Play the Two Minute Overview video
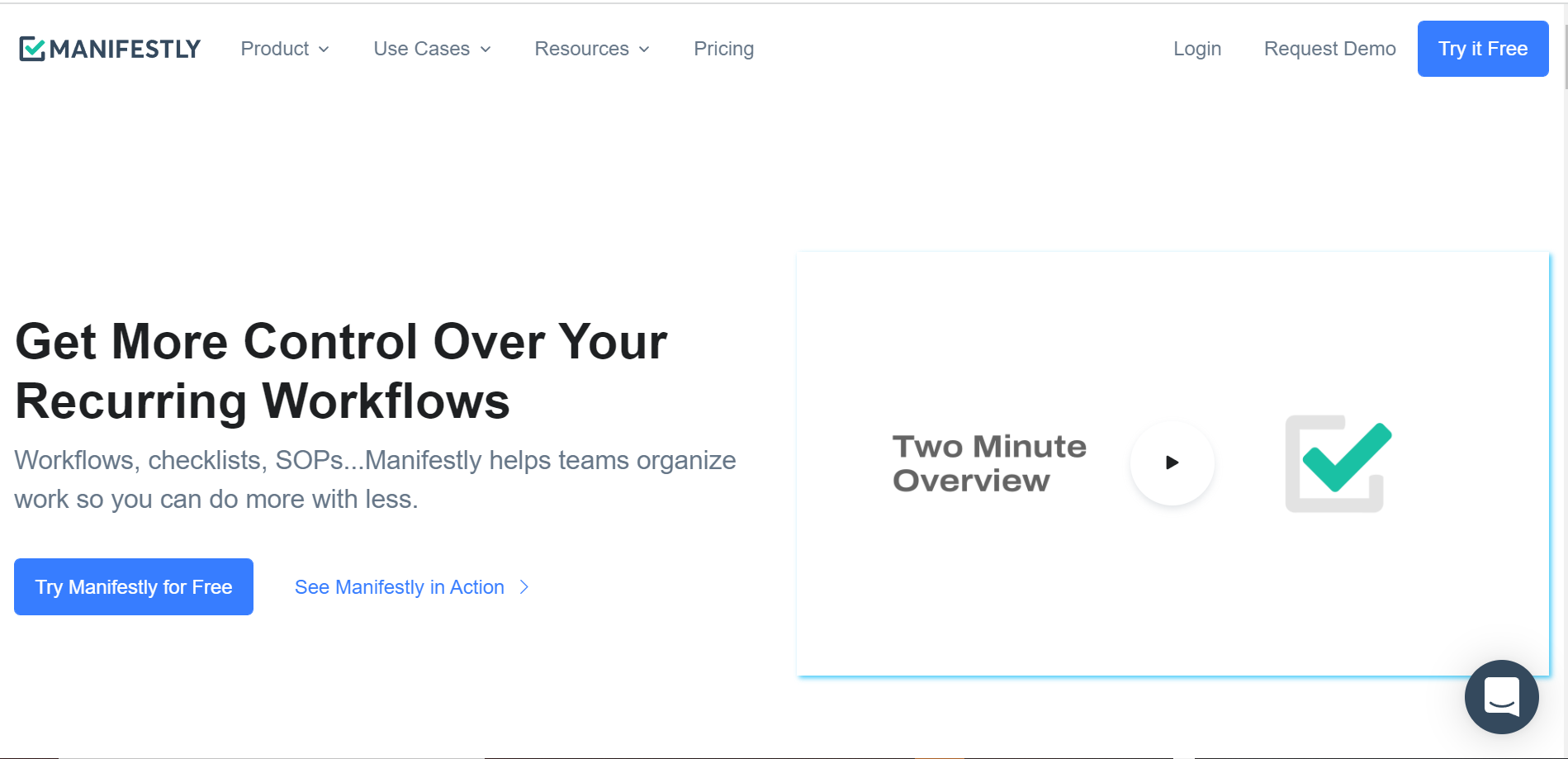This screenshot has height=759, width=1568. (x=1172, y=463)
